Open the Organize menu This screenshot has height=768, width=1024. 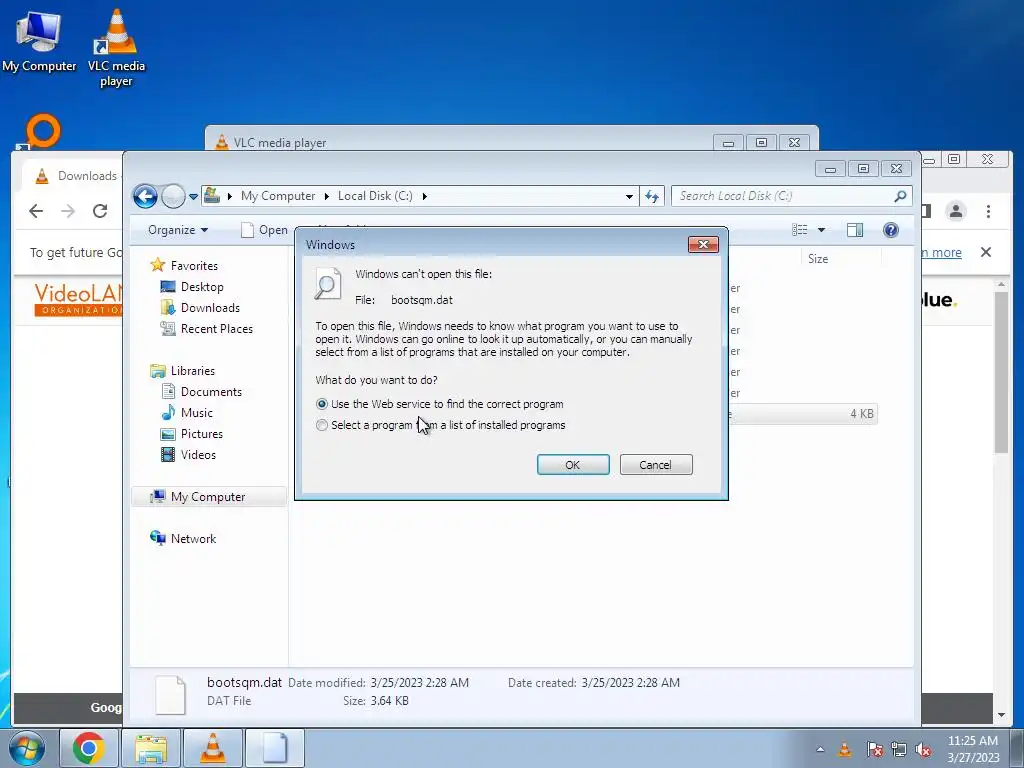(178, 230)
